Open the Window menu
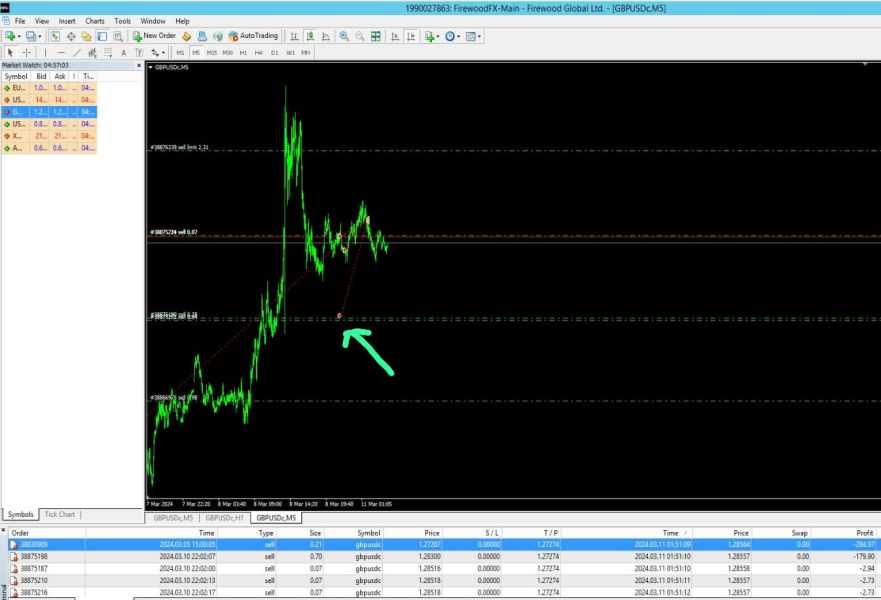 click(x=153, y=21)
